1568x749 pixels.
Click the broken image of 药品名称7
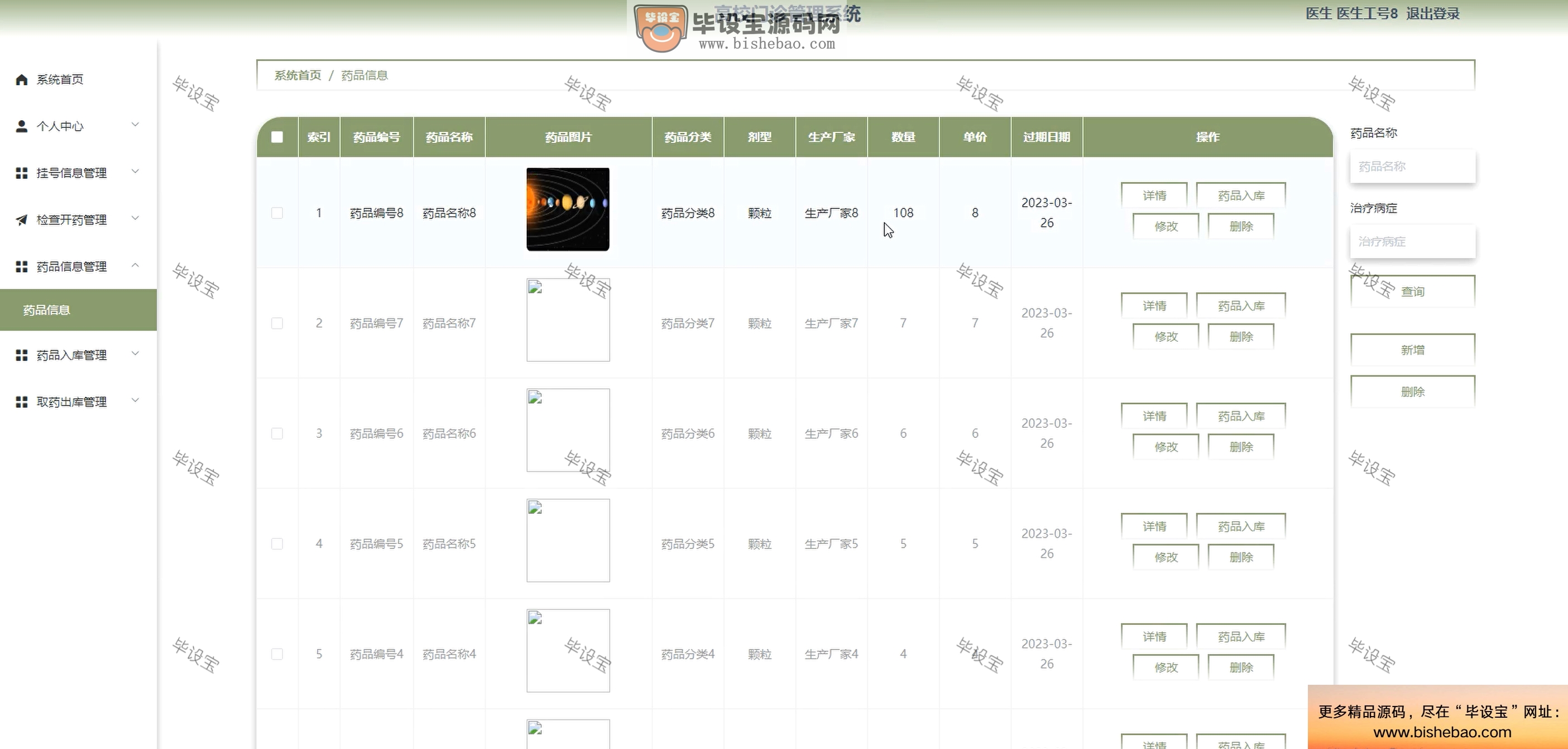(x=568, y=319)
